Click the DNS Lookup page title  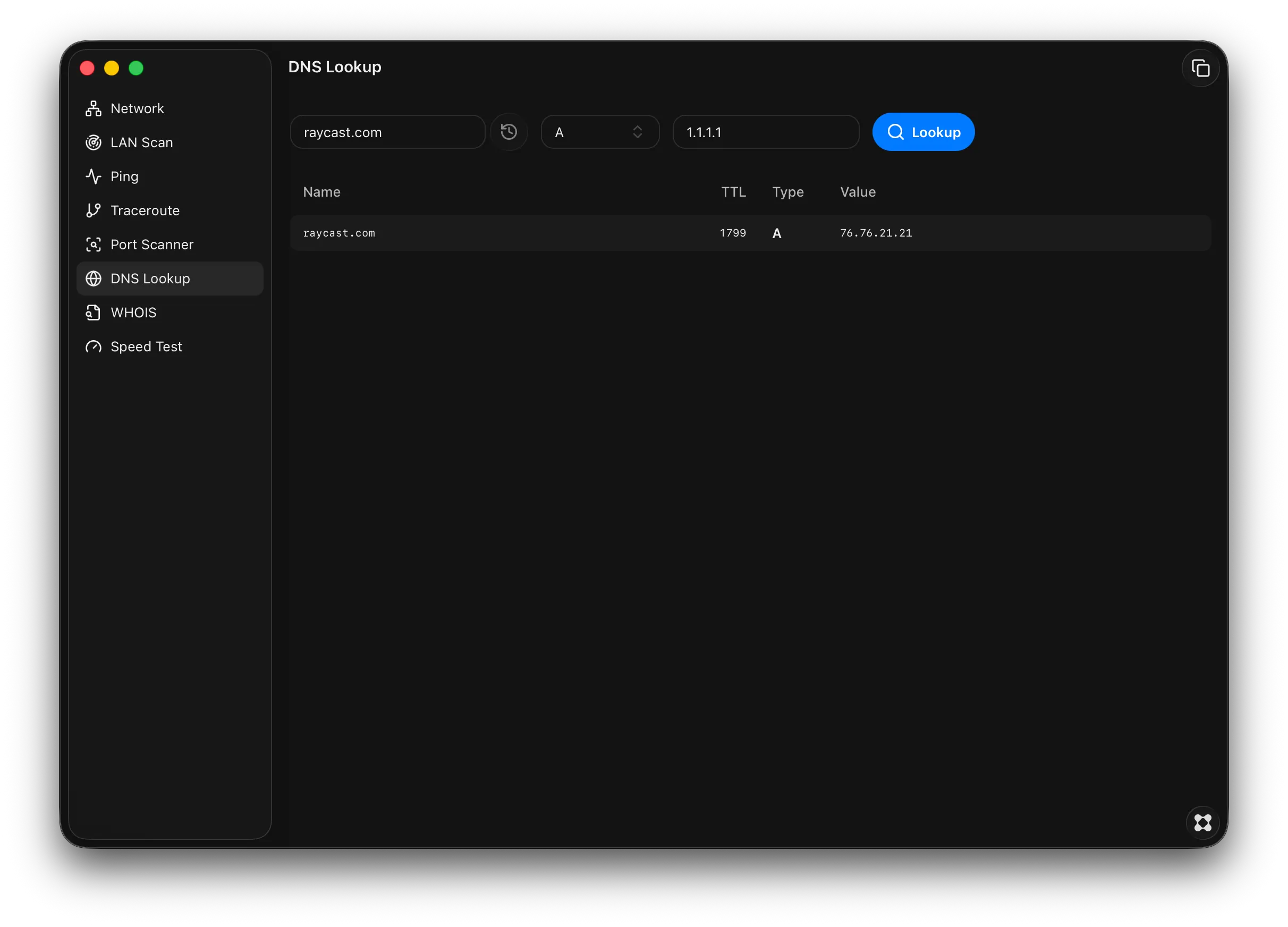click(335, 67)
